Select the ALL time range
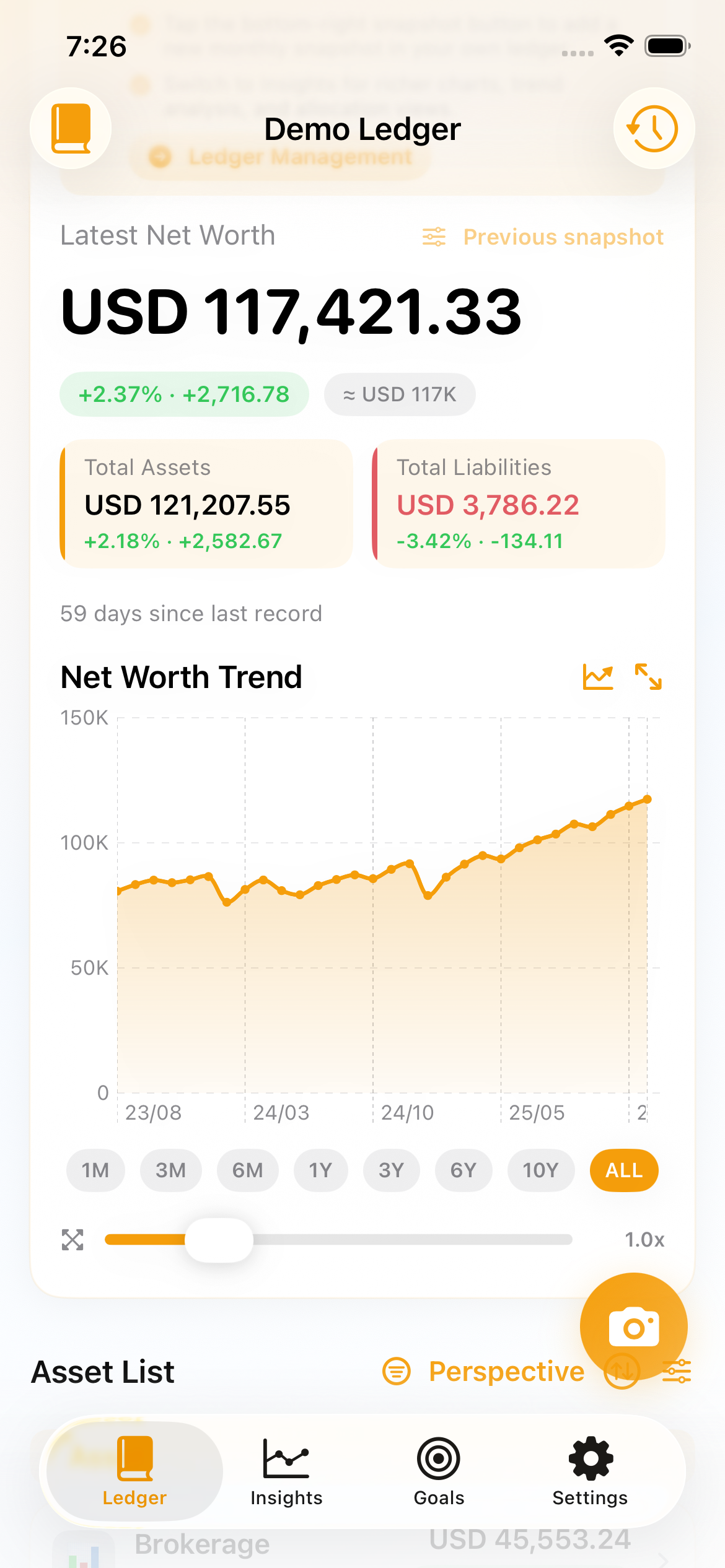Viewport: 725px width, 1568px height. pos(623,1170)
